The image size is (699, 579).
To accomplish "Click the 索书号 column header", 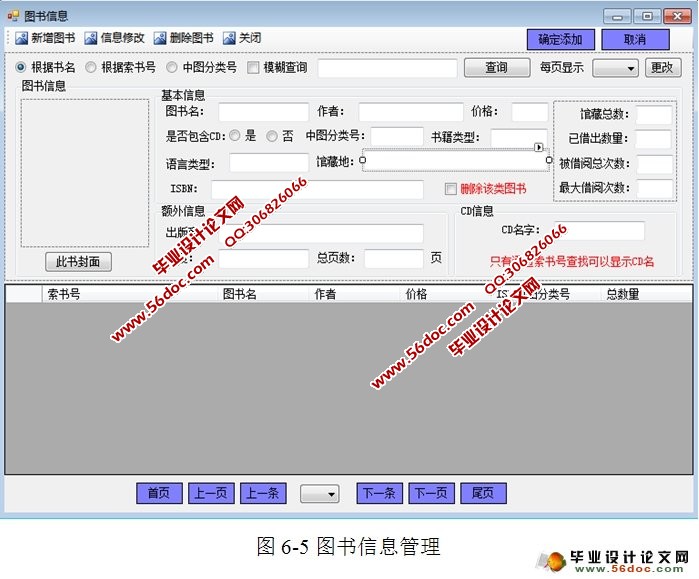I will (x=131, y=294).
